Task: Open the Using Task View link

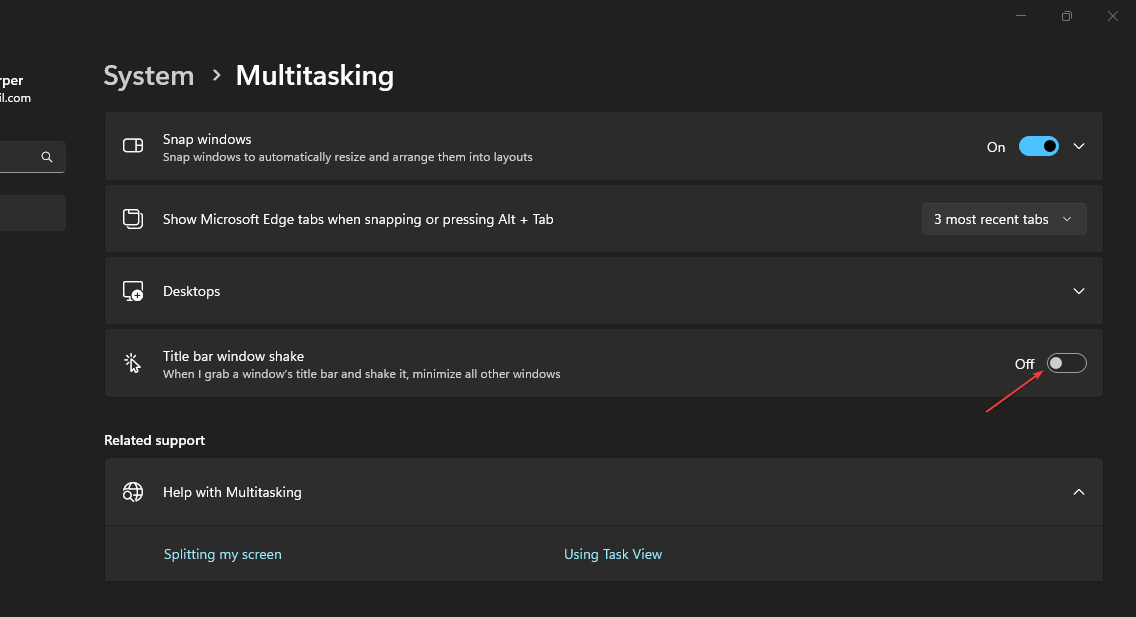Action: 613,554
